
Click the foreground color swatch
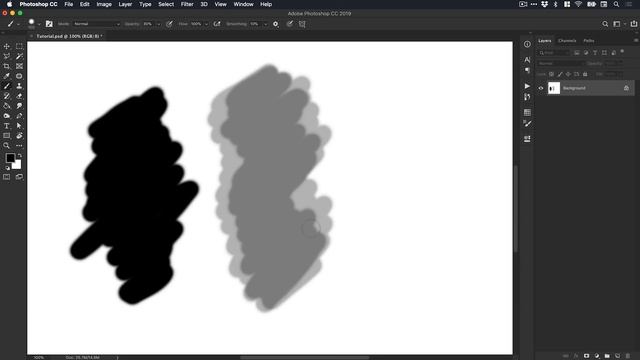pyautogui.click(x=10, y=158)
